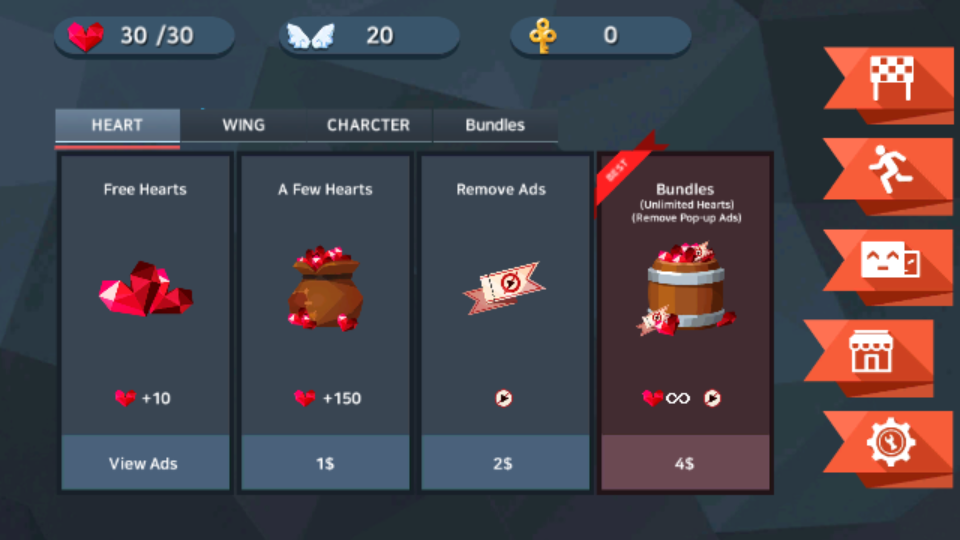Select the heart sack image

pos(325,288)
